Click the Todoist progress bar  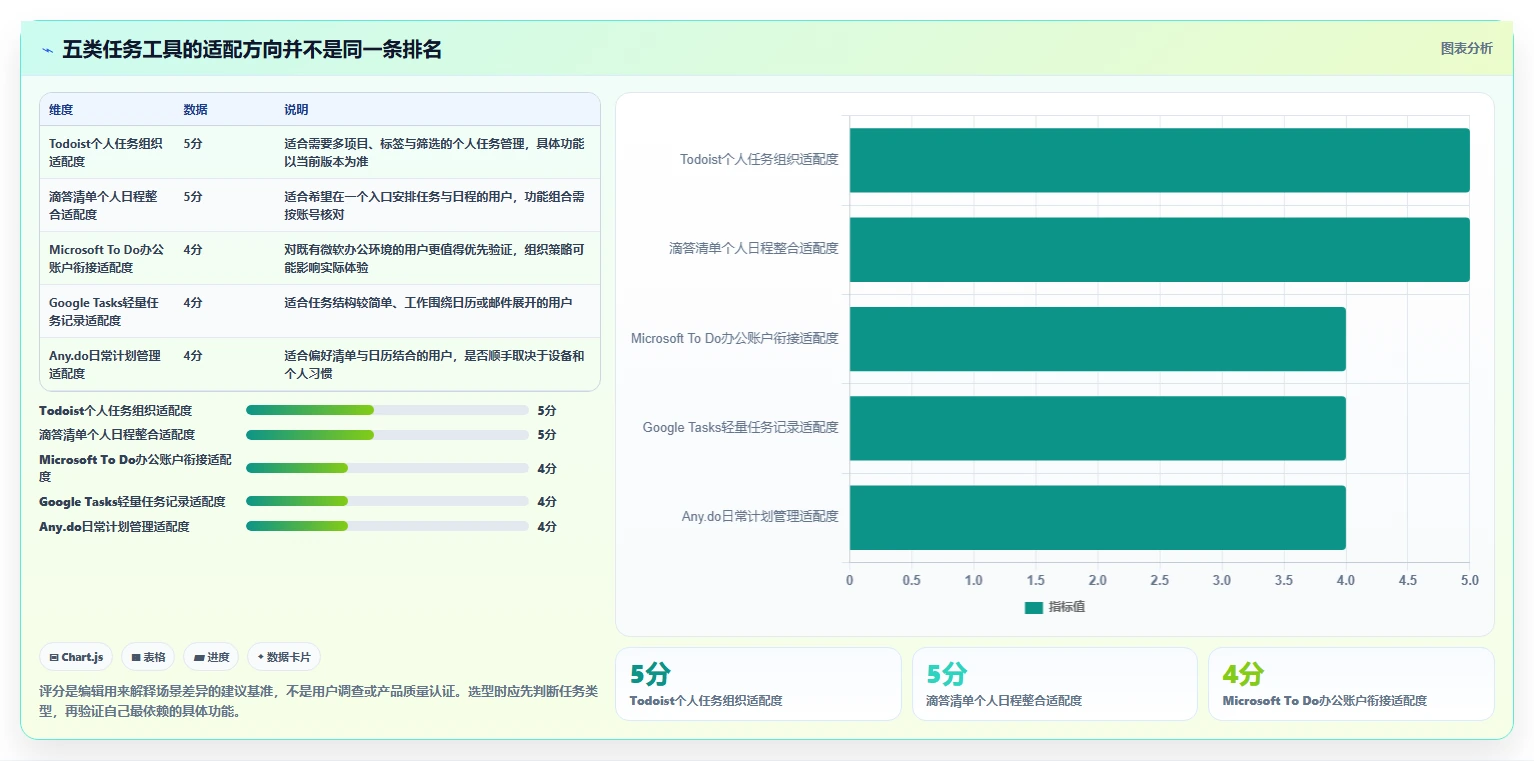387,410
